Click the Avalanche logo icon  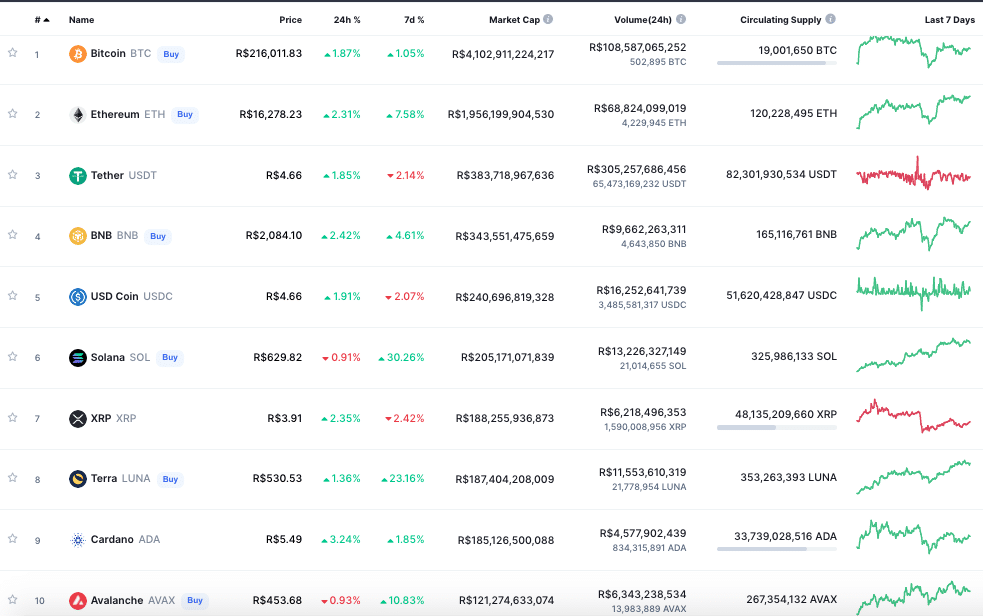[x=78, y=600]
